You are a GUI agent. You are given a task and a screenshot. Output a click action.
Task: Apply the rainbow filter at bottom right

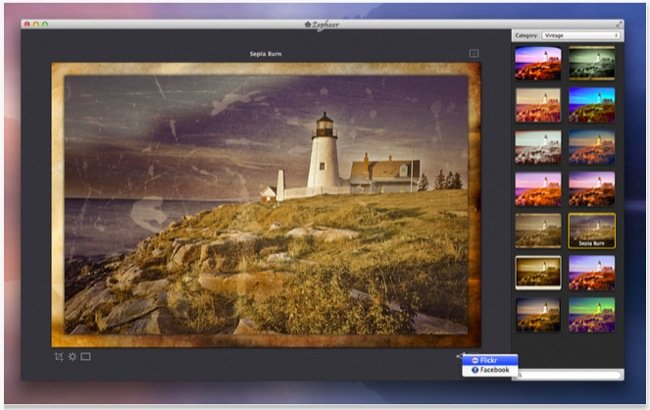(x=592, y=314)
